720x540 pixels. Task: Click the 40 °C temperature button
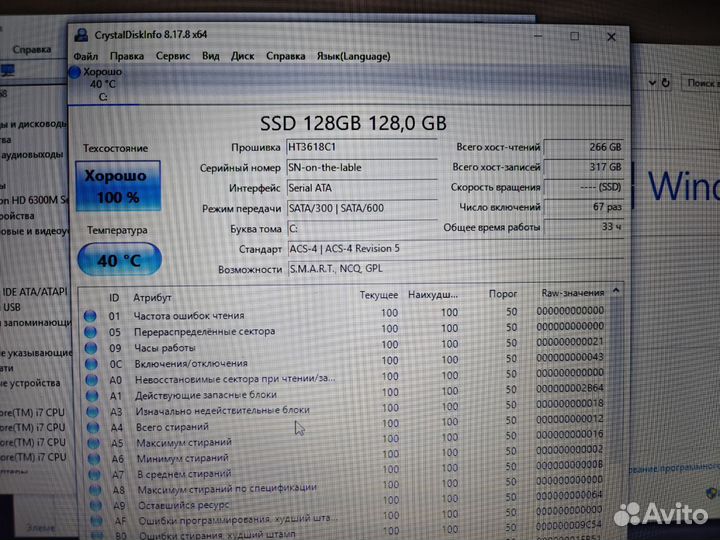point(119,260)
